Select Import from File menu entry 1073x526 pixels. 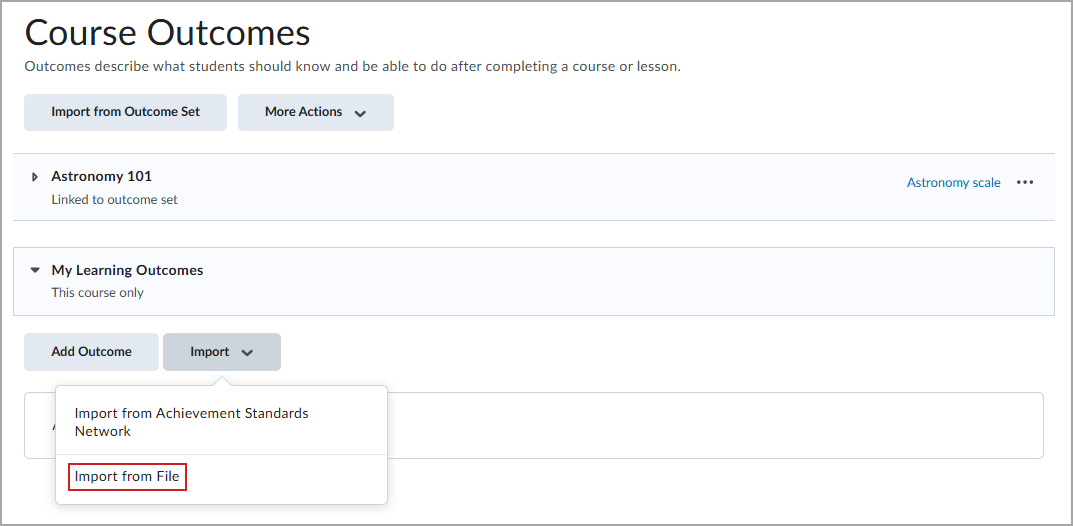[127, 477]
